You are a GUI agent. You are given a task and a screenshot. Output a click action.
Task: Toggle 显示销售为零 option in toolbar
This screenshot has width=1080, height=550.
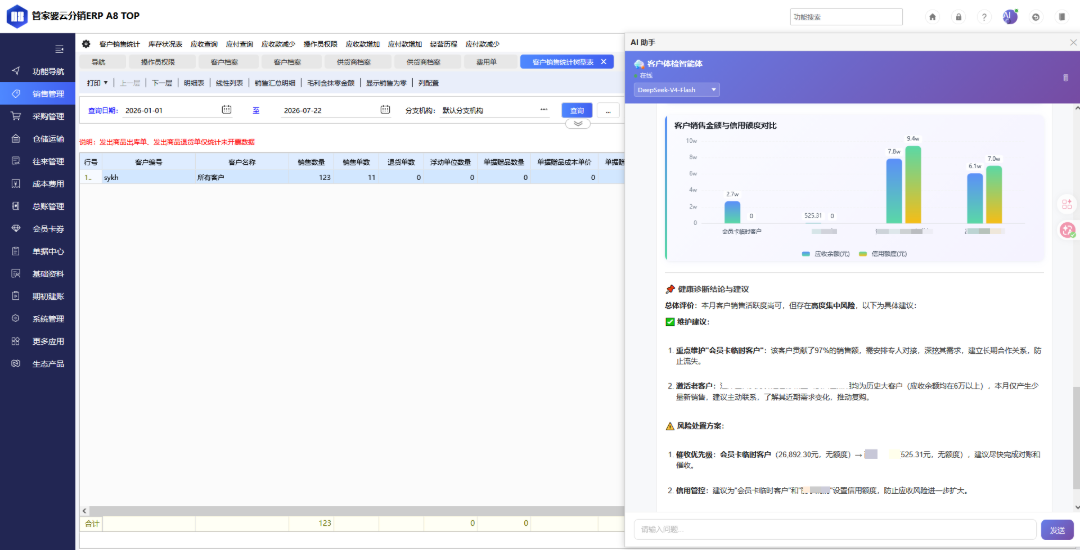pos(389,83)
